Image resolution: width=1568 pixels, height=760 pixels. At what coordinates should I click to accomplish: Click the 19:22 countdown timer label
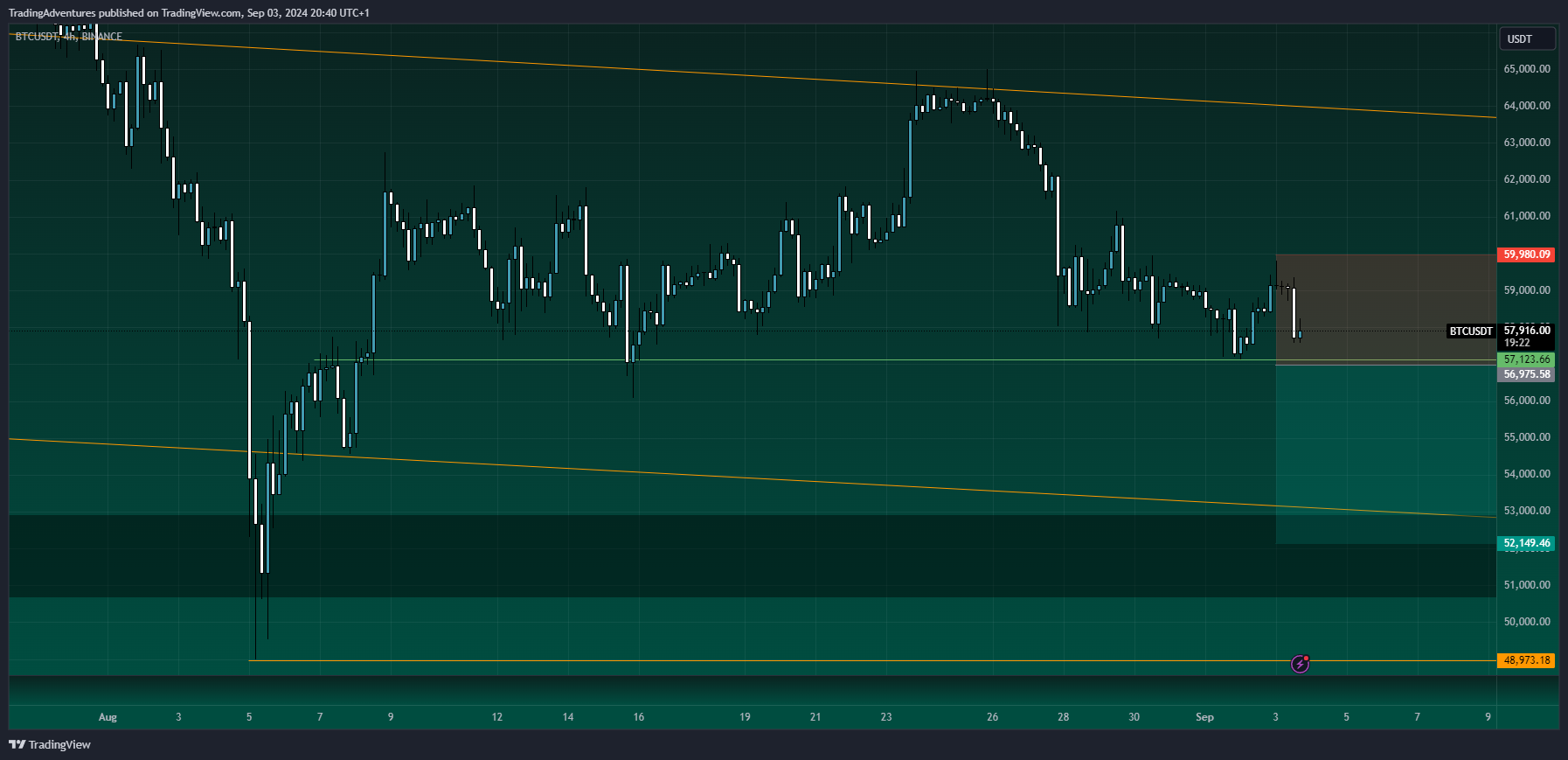point(1516,343)
